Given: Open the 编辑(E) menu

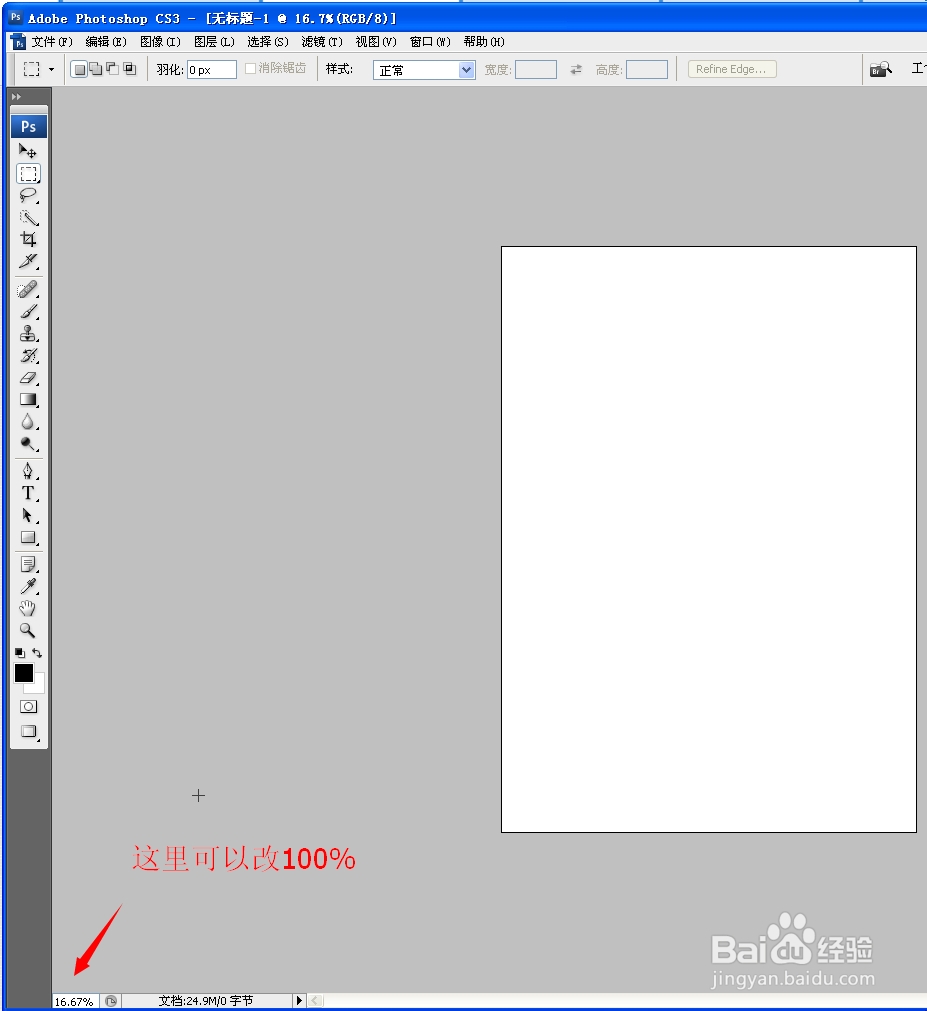Looking at the screenshot, I should coord(106,42).
